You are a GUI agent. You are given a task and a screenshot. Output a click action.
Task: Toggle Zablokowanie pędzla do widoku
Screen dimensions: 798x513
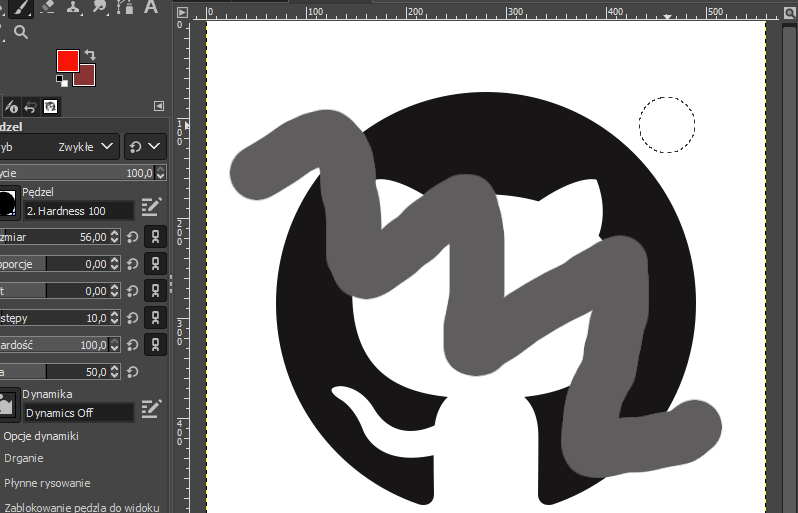click(x=81, y=507)
